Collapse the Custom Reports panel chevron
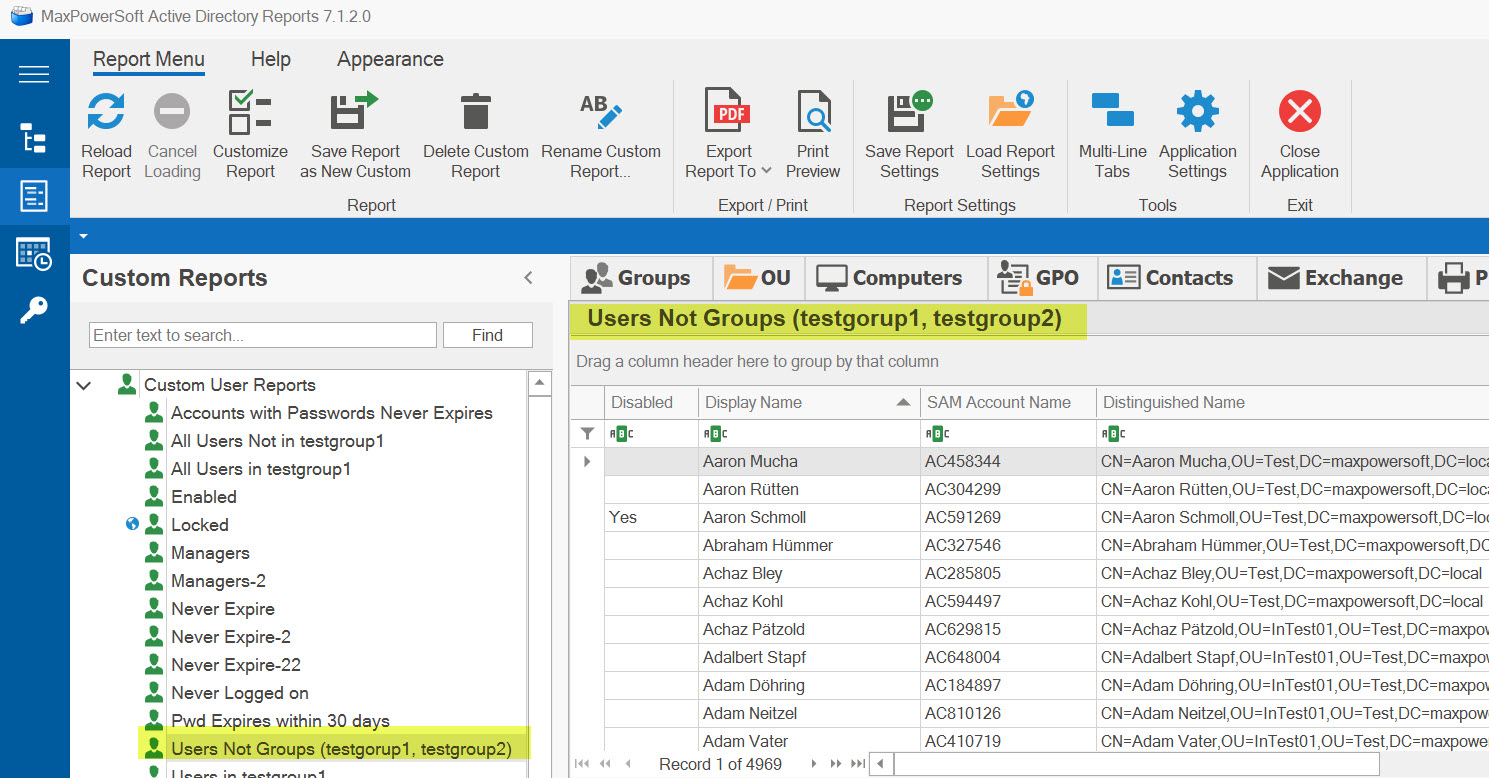The width and height of the screenshot is (1489, 778). tap(529, 278)
